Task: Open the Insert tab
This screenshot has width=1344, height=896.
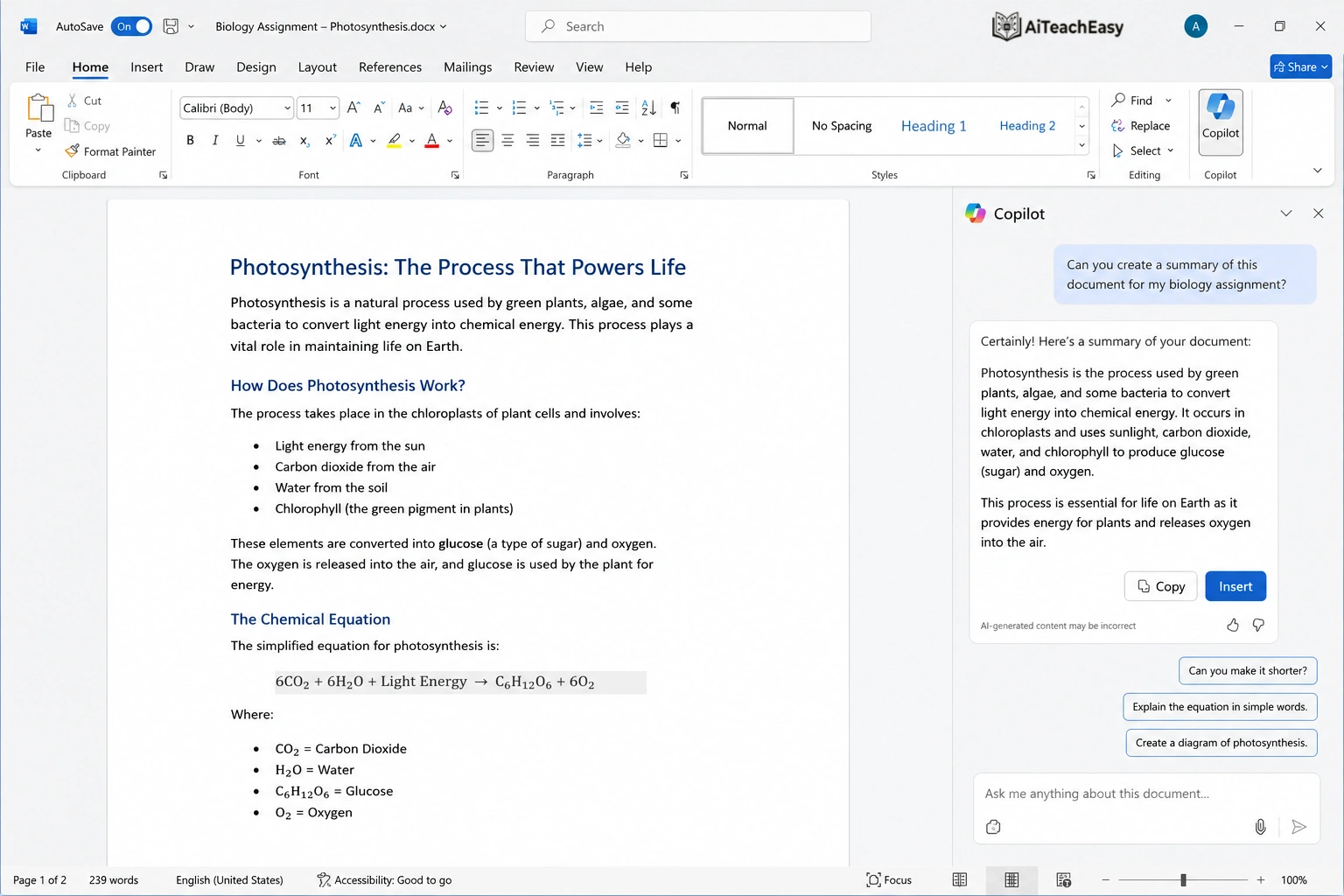Action: [x=146, y=67]
